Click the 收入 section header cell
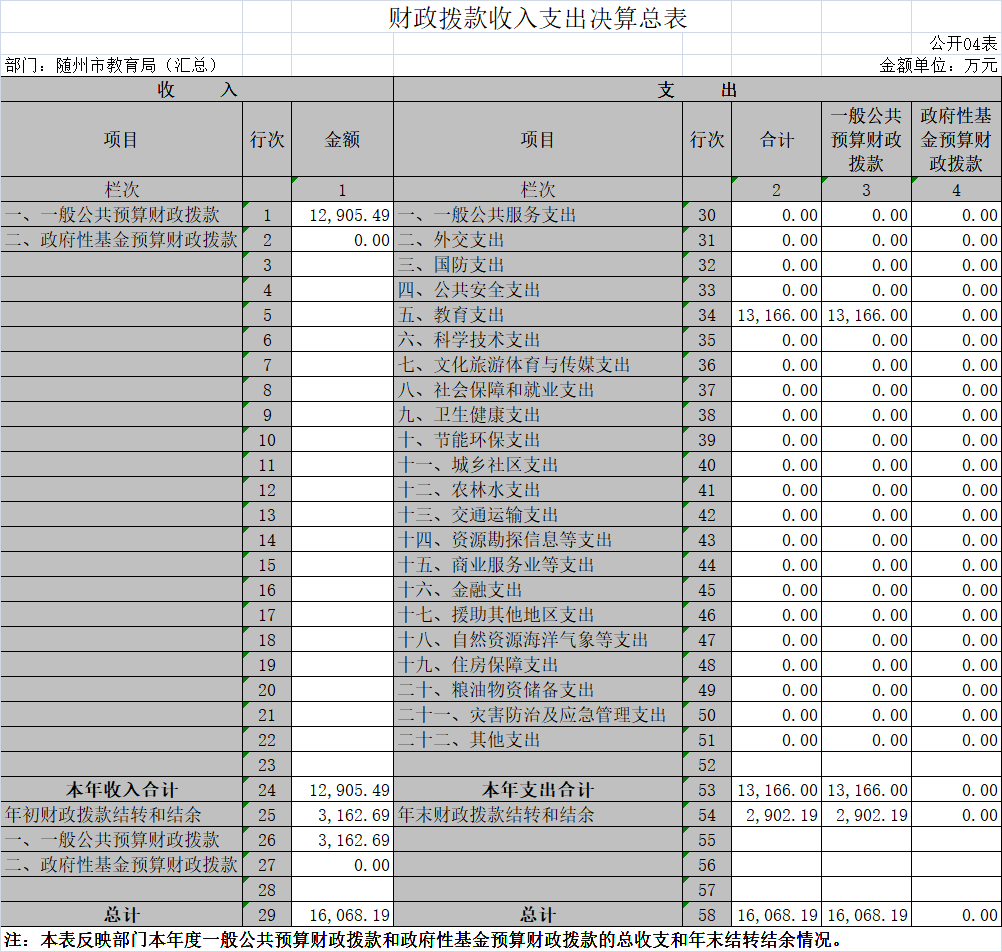Screen dimensions: 1002x952 point(197,90)
